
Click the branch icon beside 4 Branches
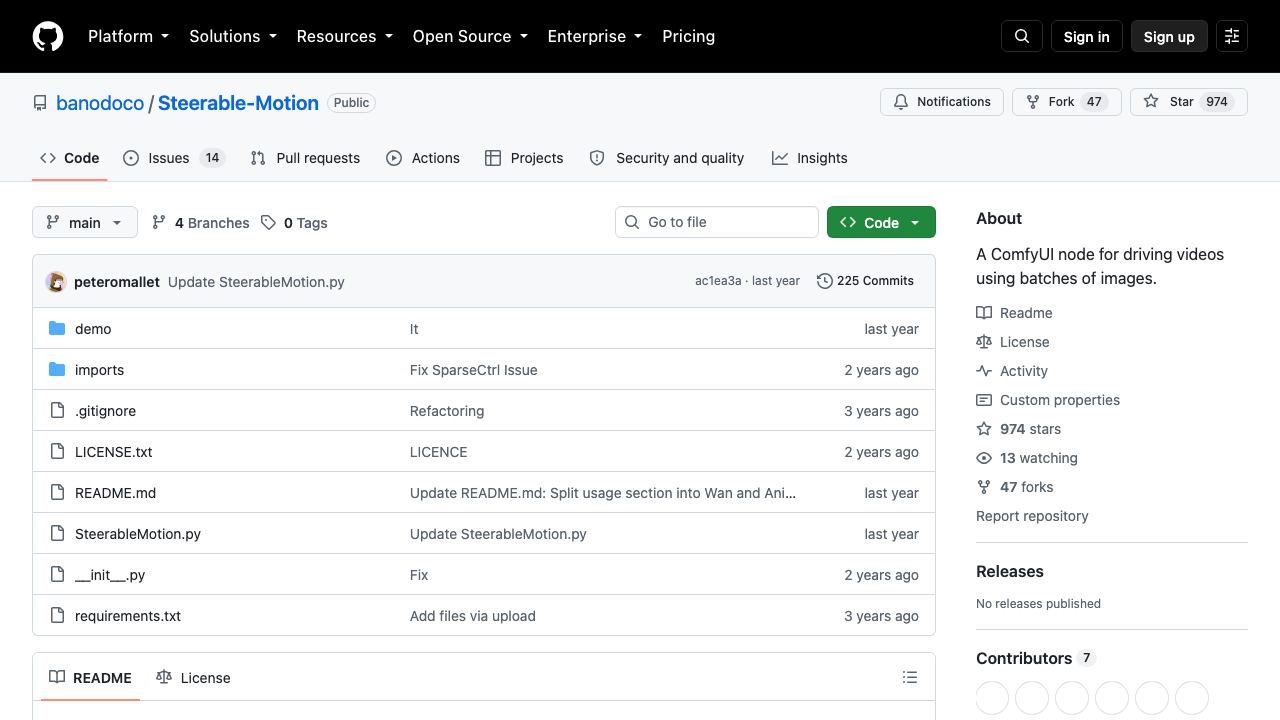pos(159,223)
